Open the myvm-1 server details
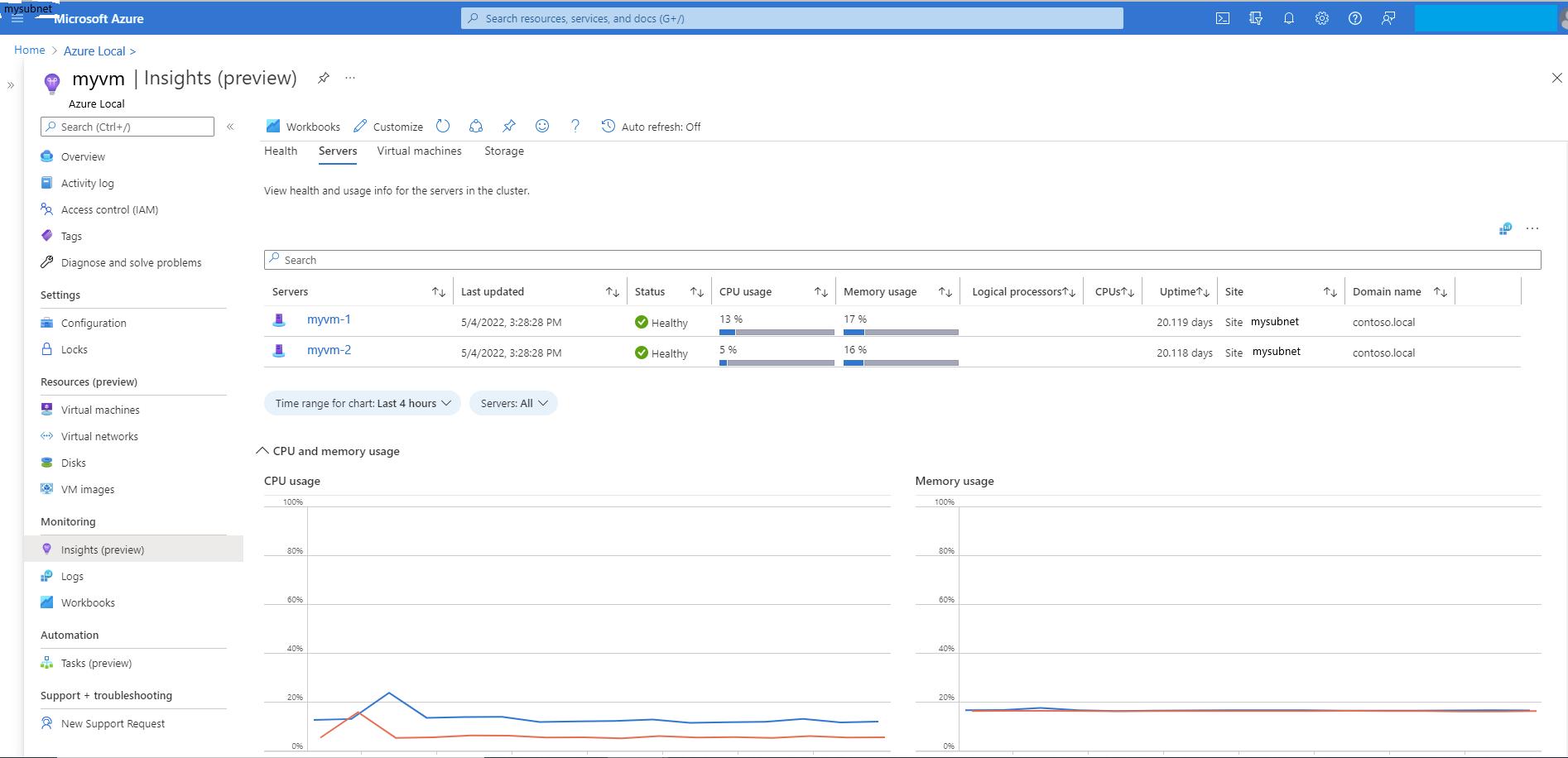This screenshot has height=758, width=1568. (329, 319)
